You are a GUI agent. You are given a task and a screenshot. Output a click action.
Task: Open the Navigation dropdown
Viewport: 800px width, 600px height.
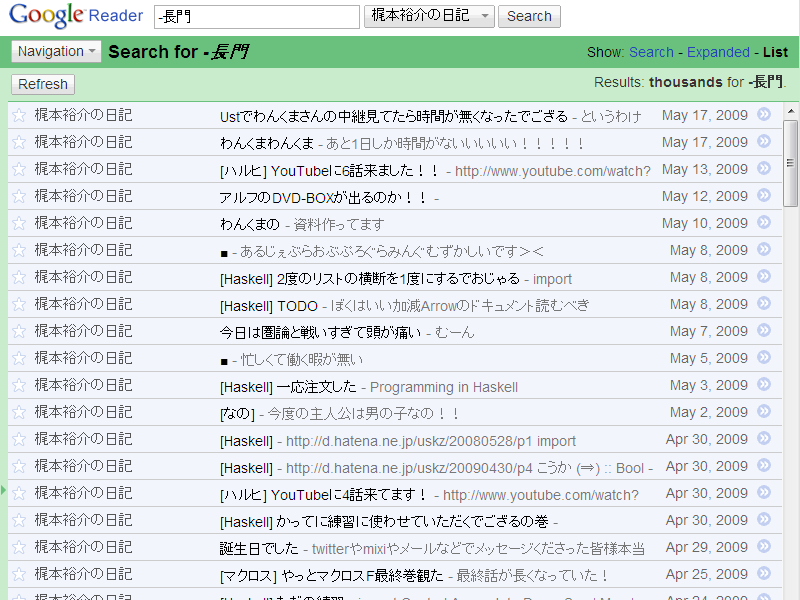coord(56,51)
